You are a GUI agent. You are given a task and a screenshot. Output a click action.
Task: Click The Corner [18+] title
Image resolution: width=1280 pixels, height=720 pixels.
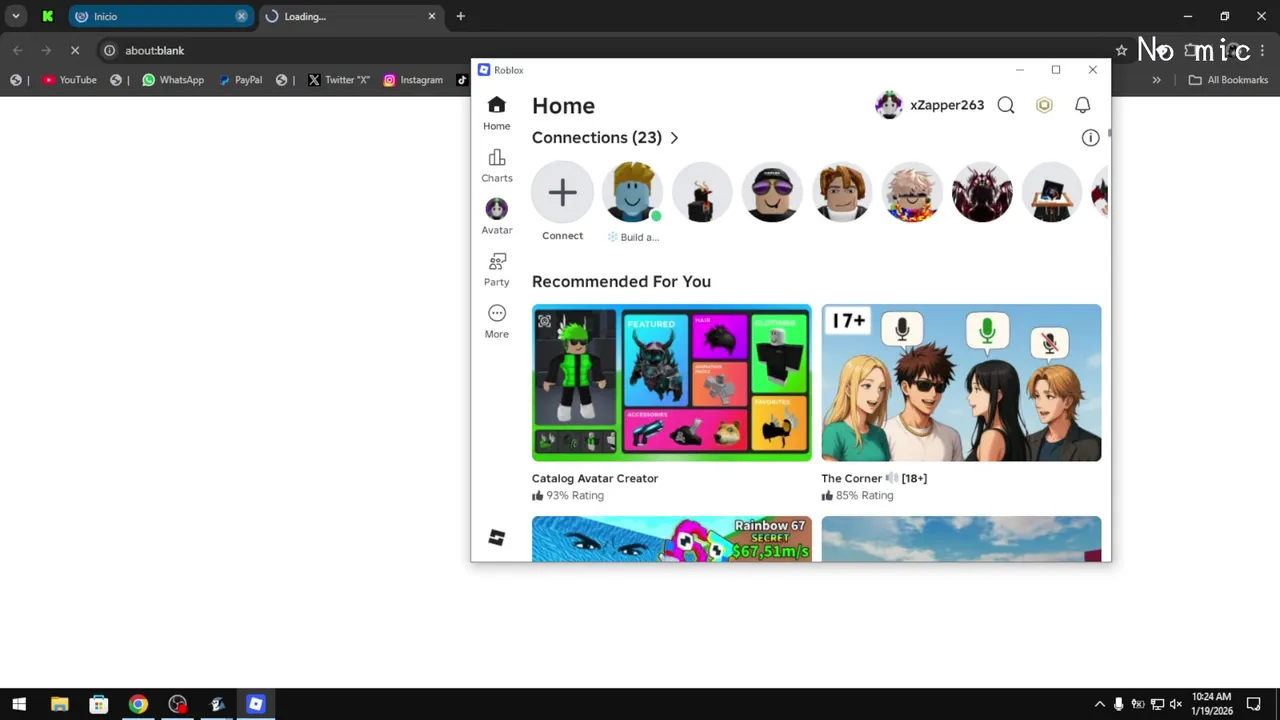[874, 478]
